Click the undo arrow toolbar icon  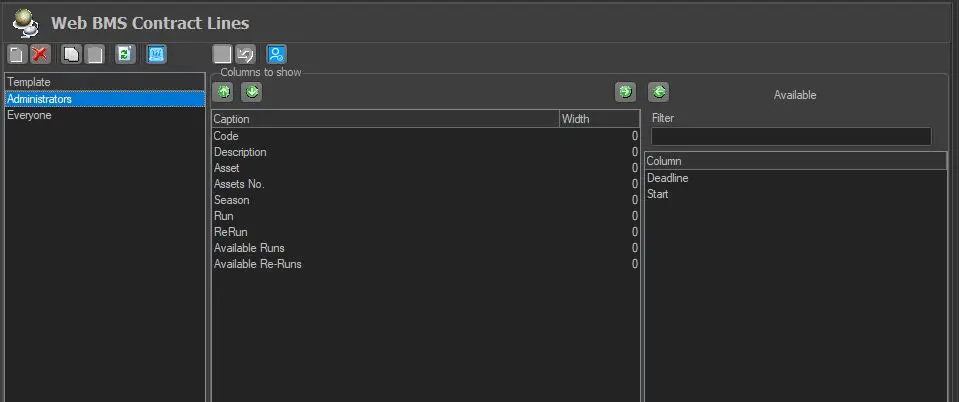pyautogui.click(x=245, y=55)
